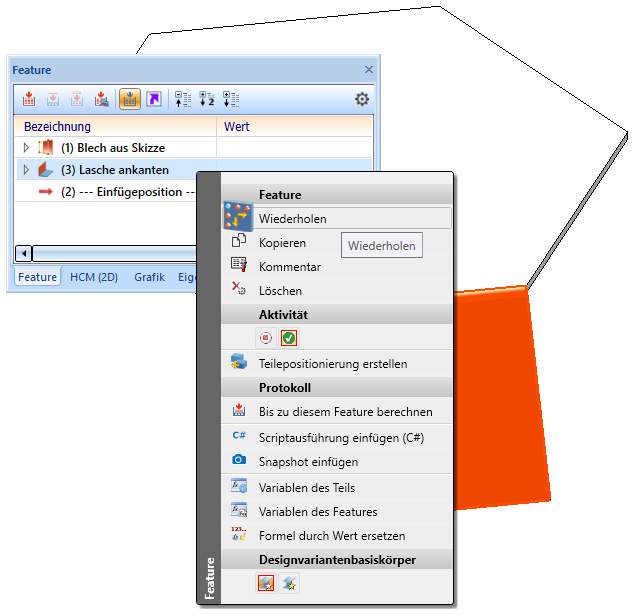Screen dimensions: 633x615
Task: Choose Snapshot einfügen
Action: [337, 462]
